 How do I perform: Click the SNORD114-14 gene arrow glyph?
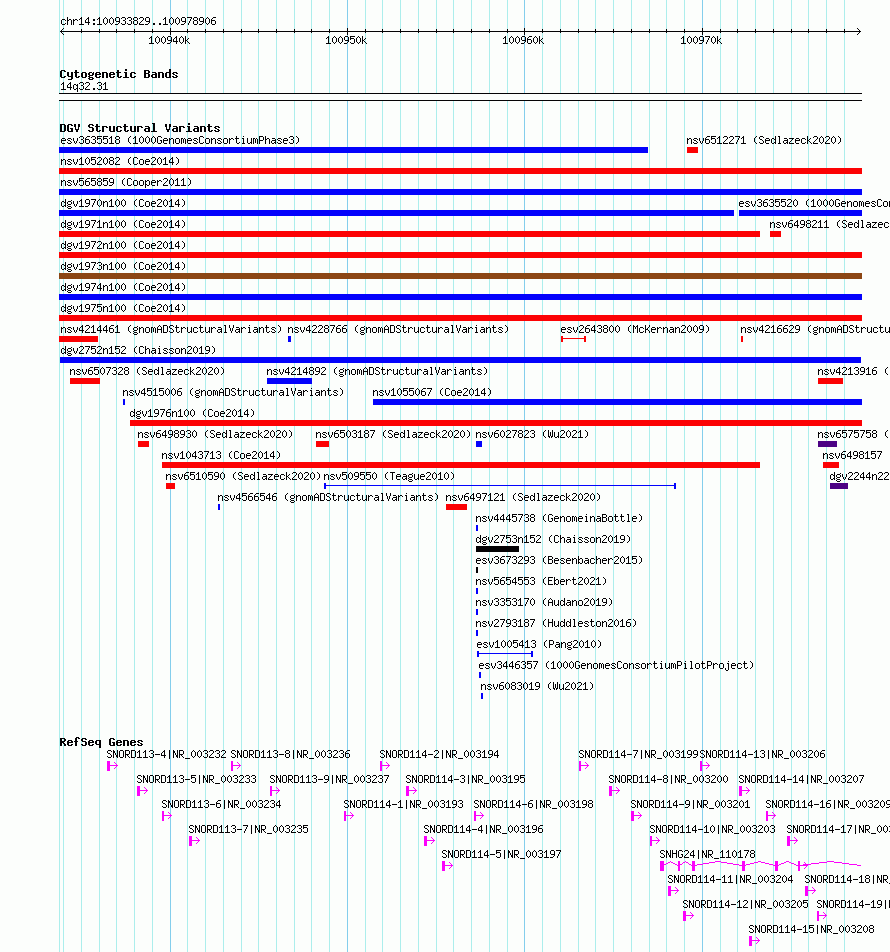point(744,791)
